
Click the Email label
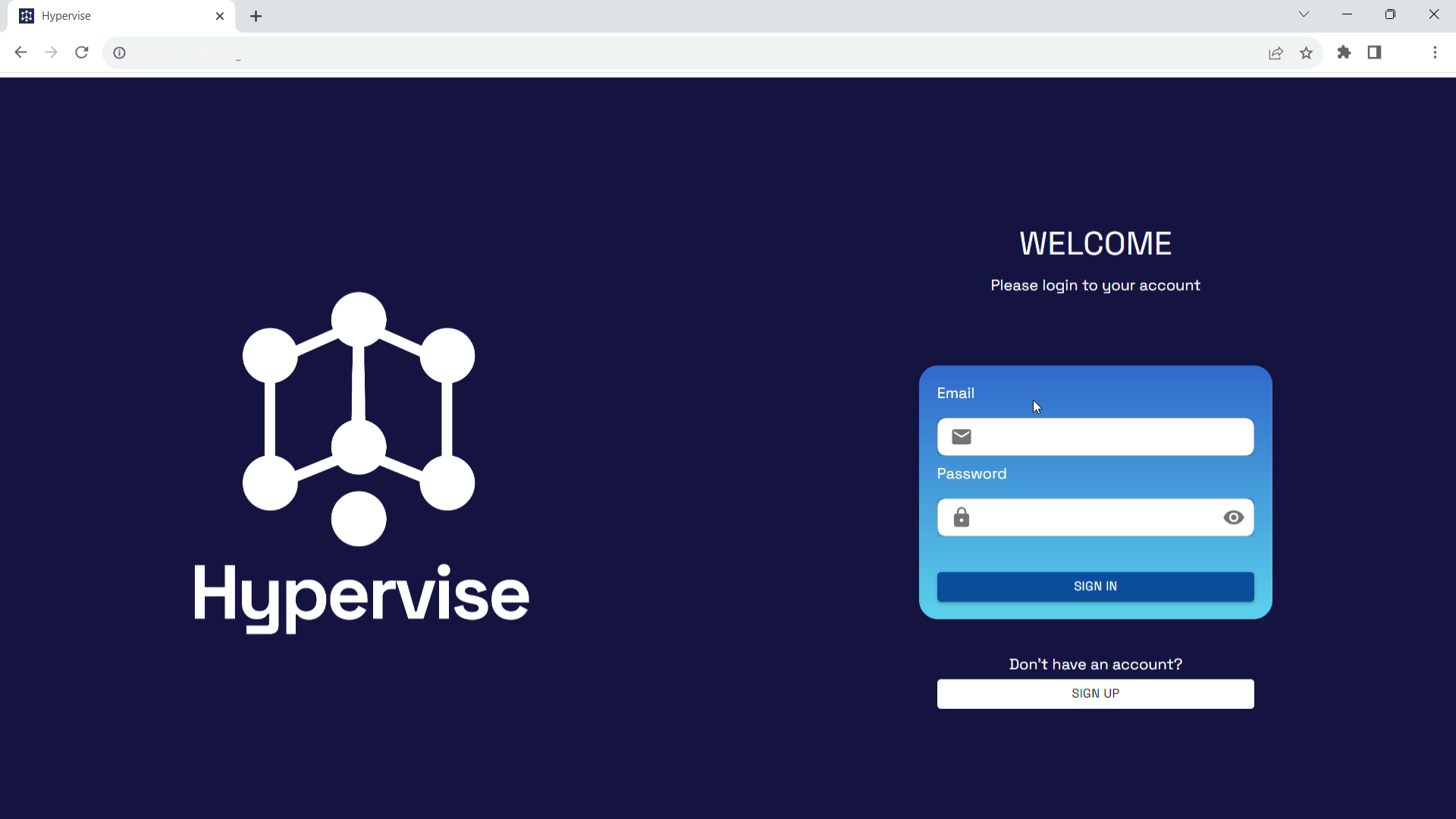click(x=955, y=394)
